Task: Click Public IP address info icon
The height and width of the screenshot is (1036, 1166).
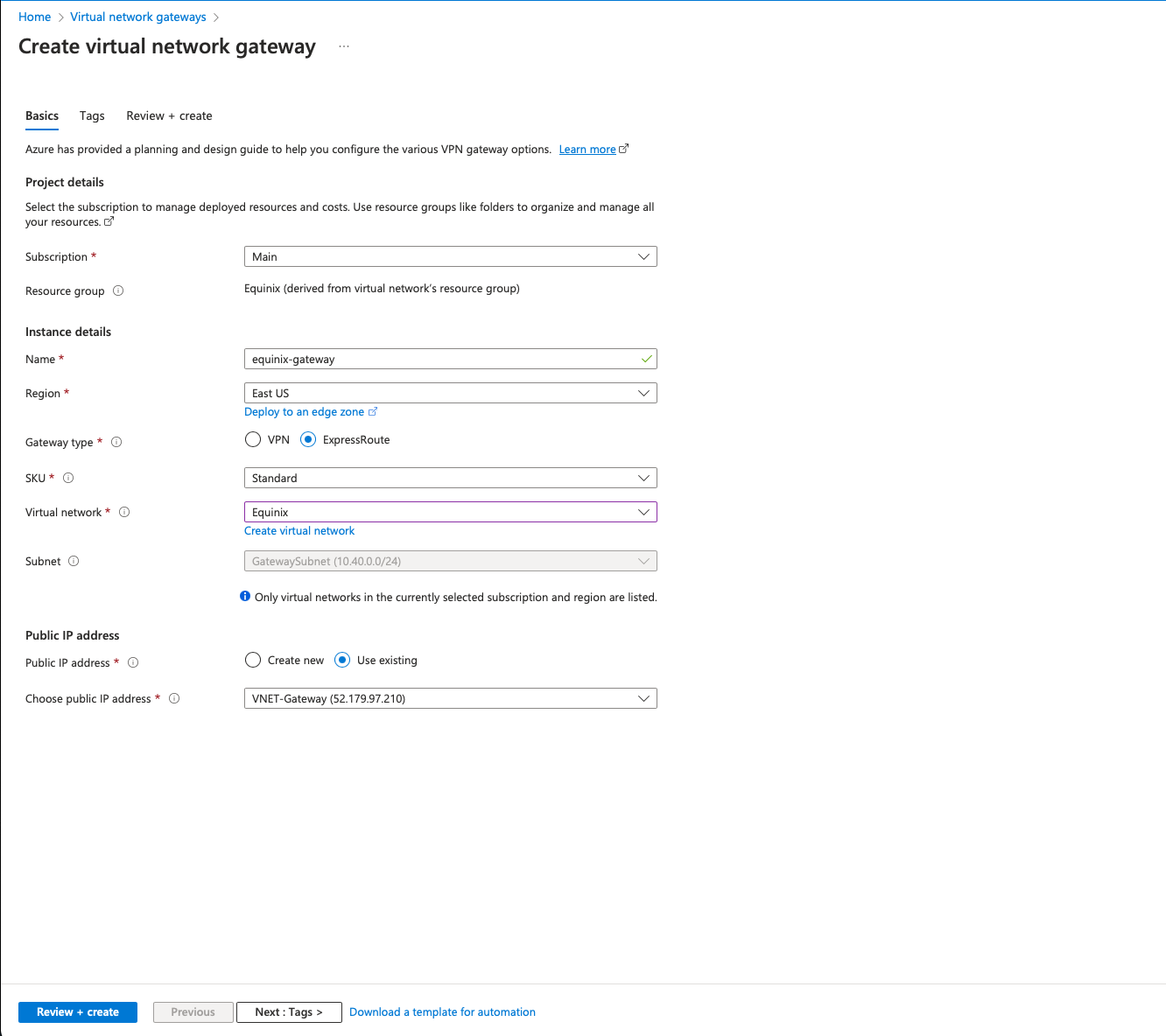Action: pos(133,662)
